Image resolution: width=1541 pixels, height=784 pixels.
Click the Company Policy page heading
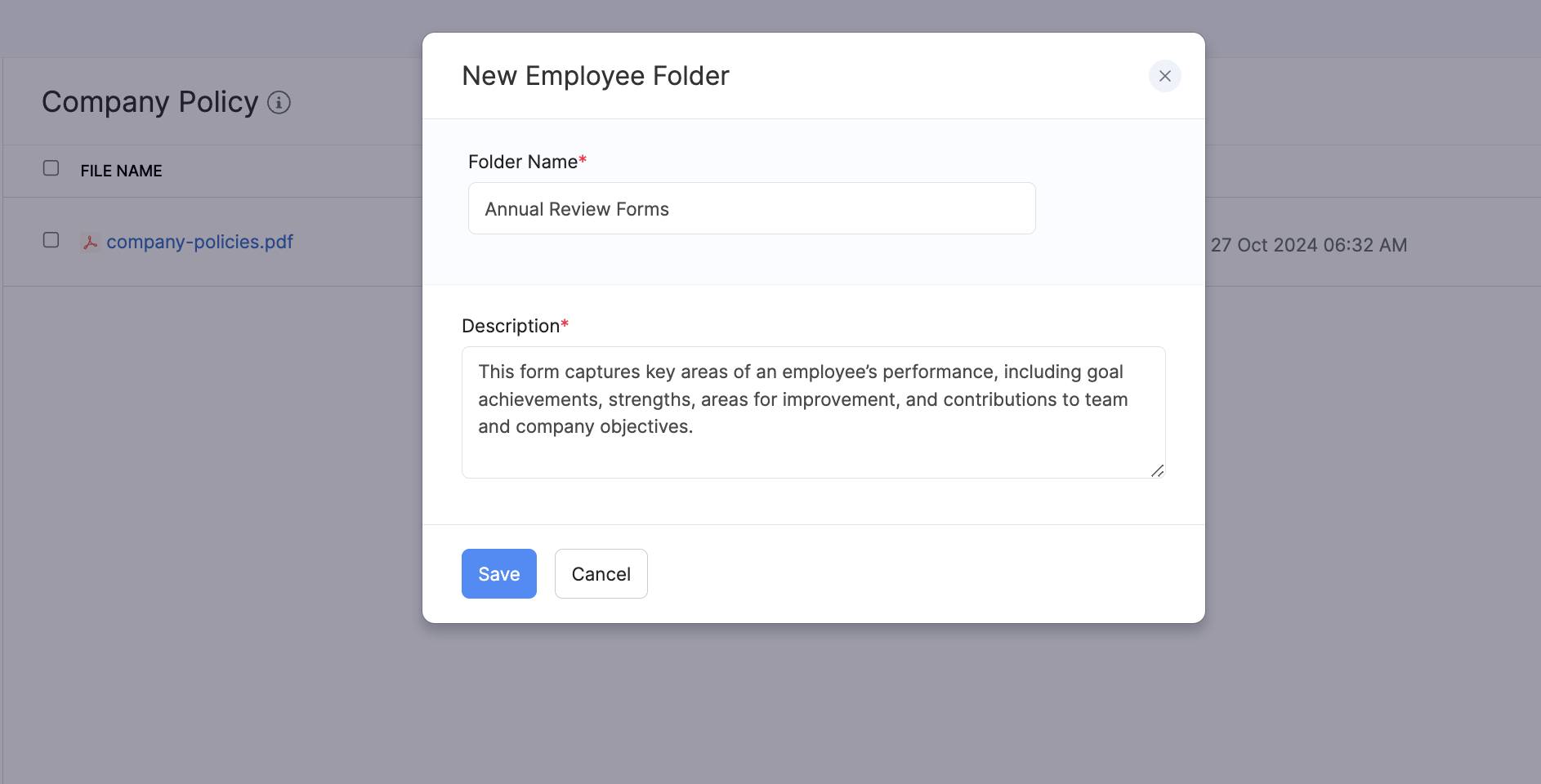(x=150, y=102)
